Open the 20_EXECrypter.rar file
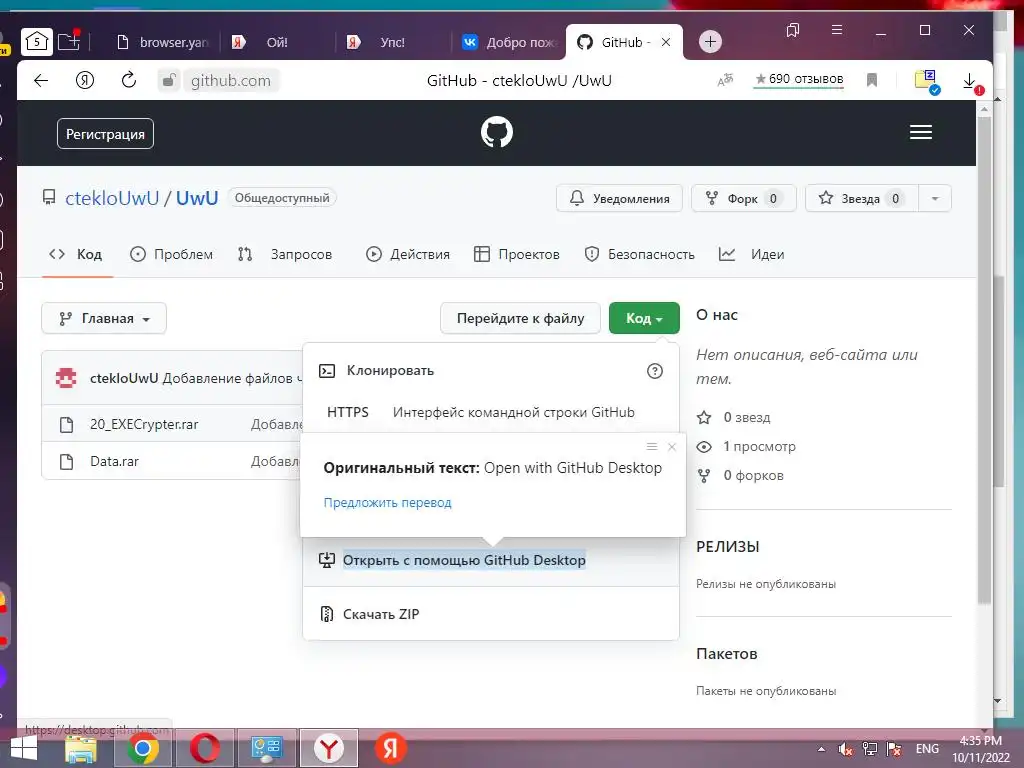1024x768 pixels. point(144,424)
